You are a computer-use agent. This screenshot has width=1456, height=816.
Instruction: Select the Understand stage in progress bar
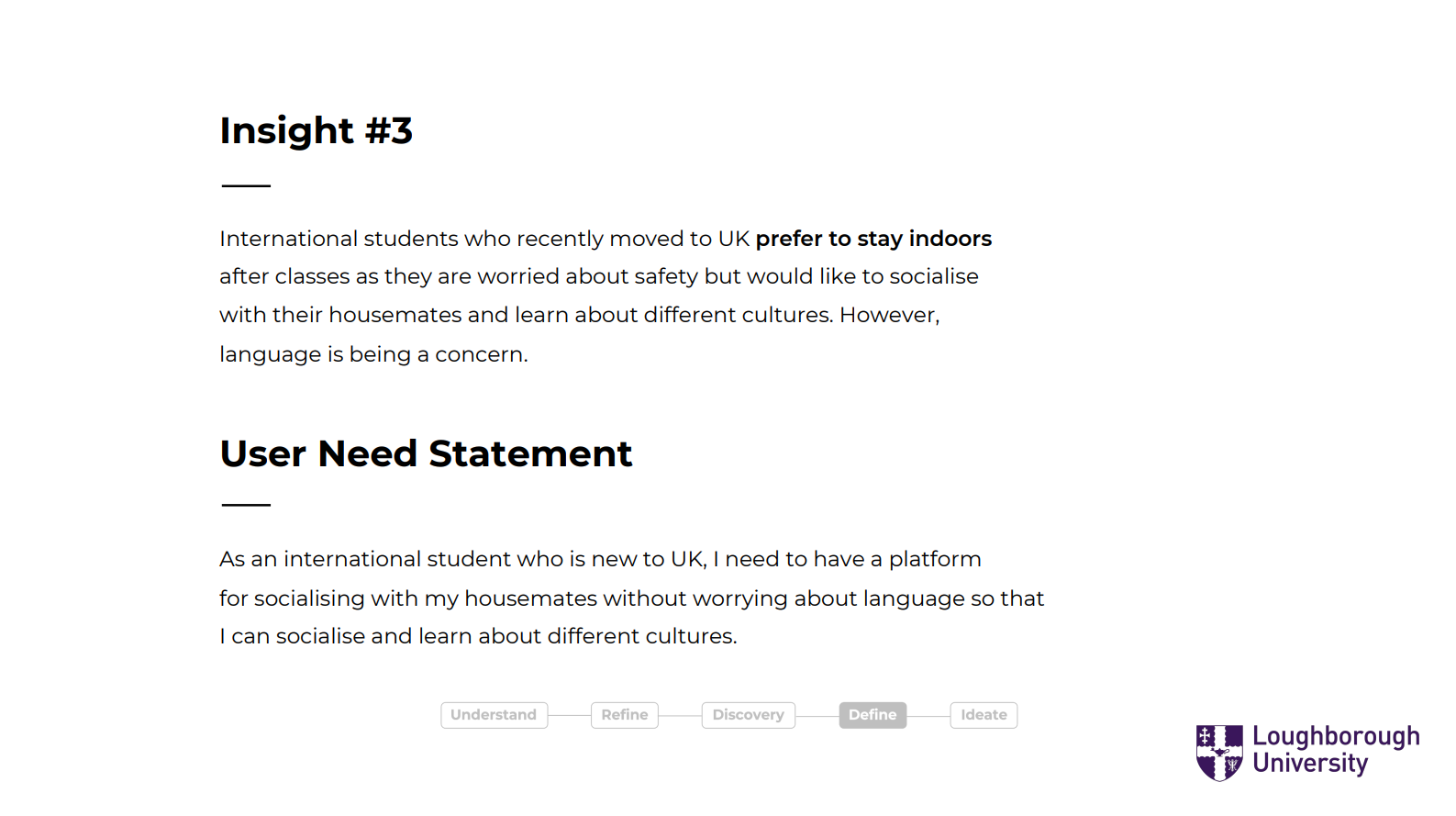pos(494,715)
